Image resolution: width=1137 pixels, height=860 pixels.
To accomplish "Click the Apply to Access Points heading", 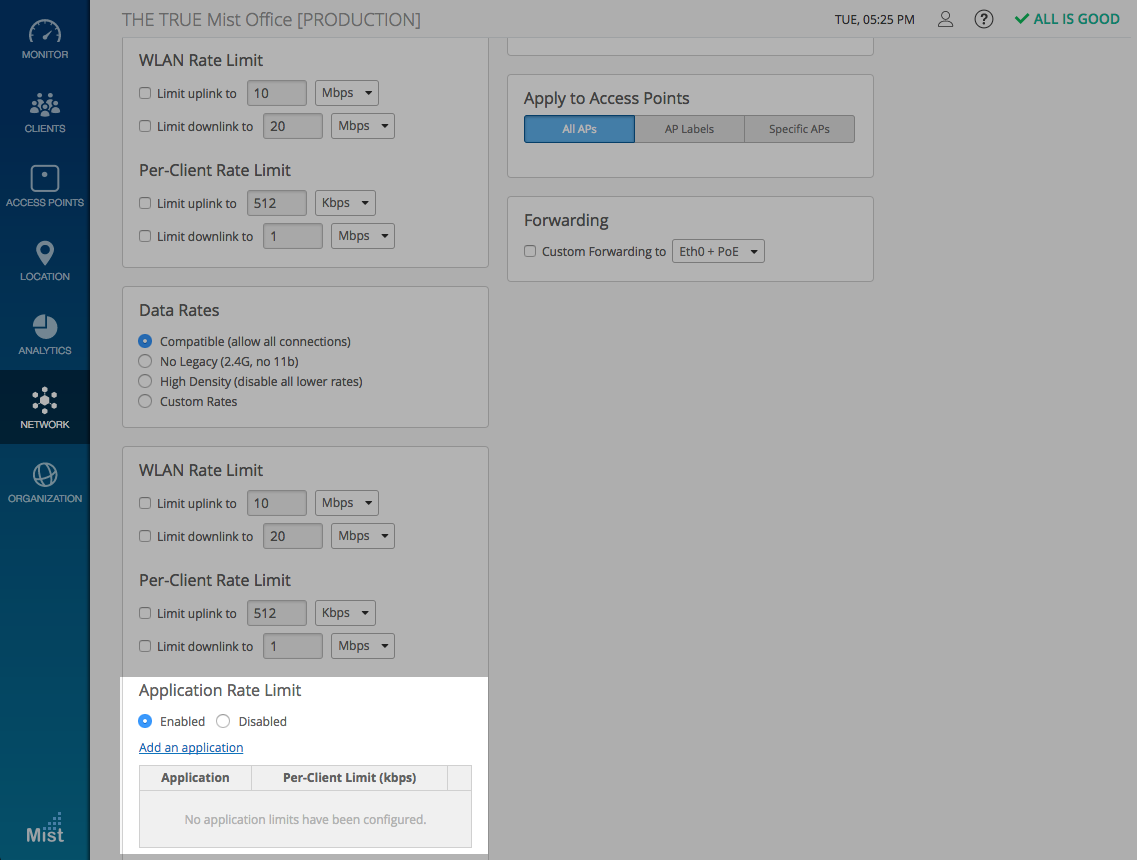I will point(606,98).
